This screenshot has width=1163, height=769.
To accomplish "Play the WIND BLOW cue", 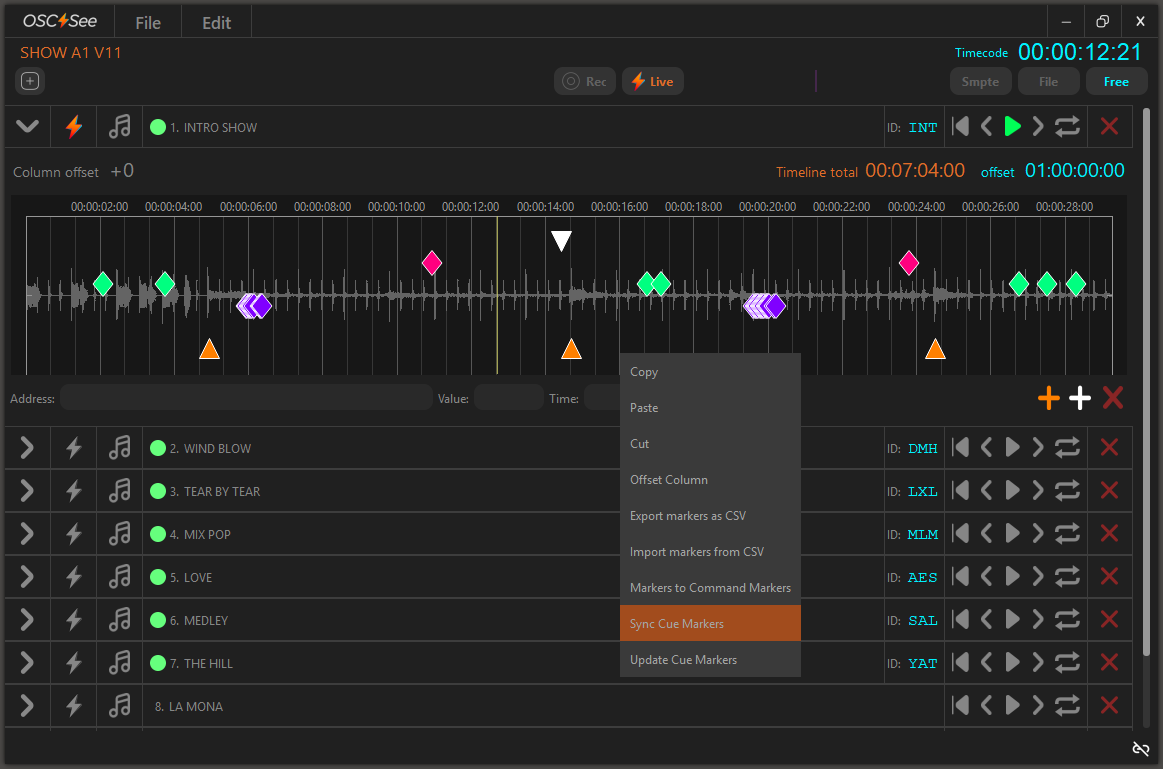I will pyautogui.click(x=1012, y=447).
